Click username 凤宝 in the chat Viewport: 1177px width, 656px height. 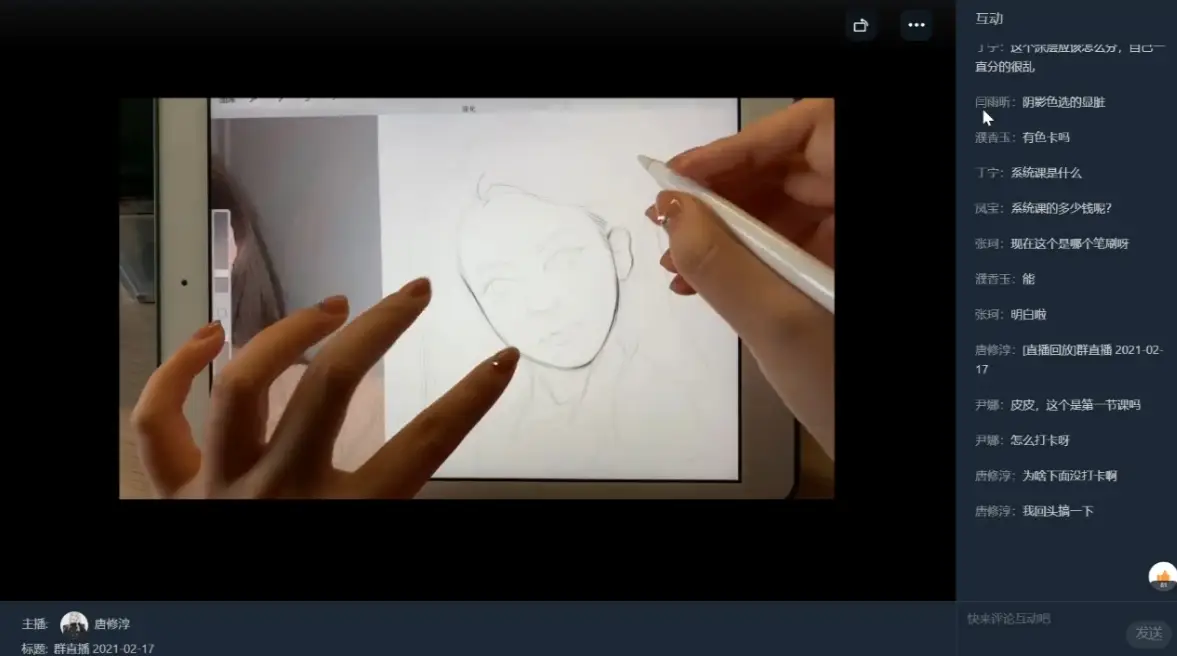click(x=986, y=207)
